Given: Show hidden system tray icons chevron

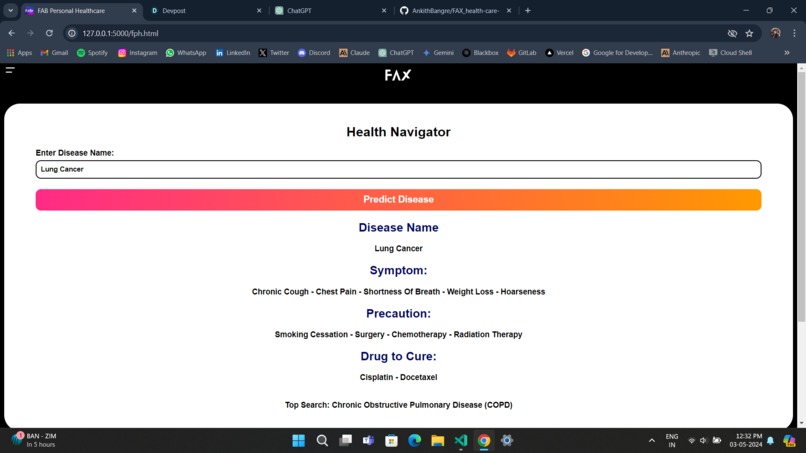Looking at the screenshot, I should pyautogui.click(x=652, y=441).
